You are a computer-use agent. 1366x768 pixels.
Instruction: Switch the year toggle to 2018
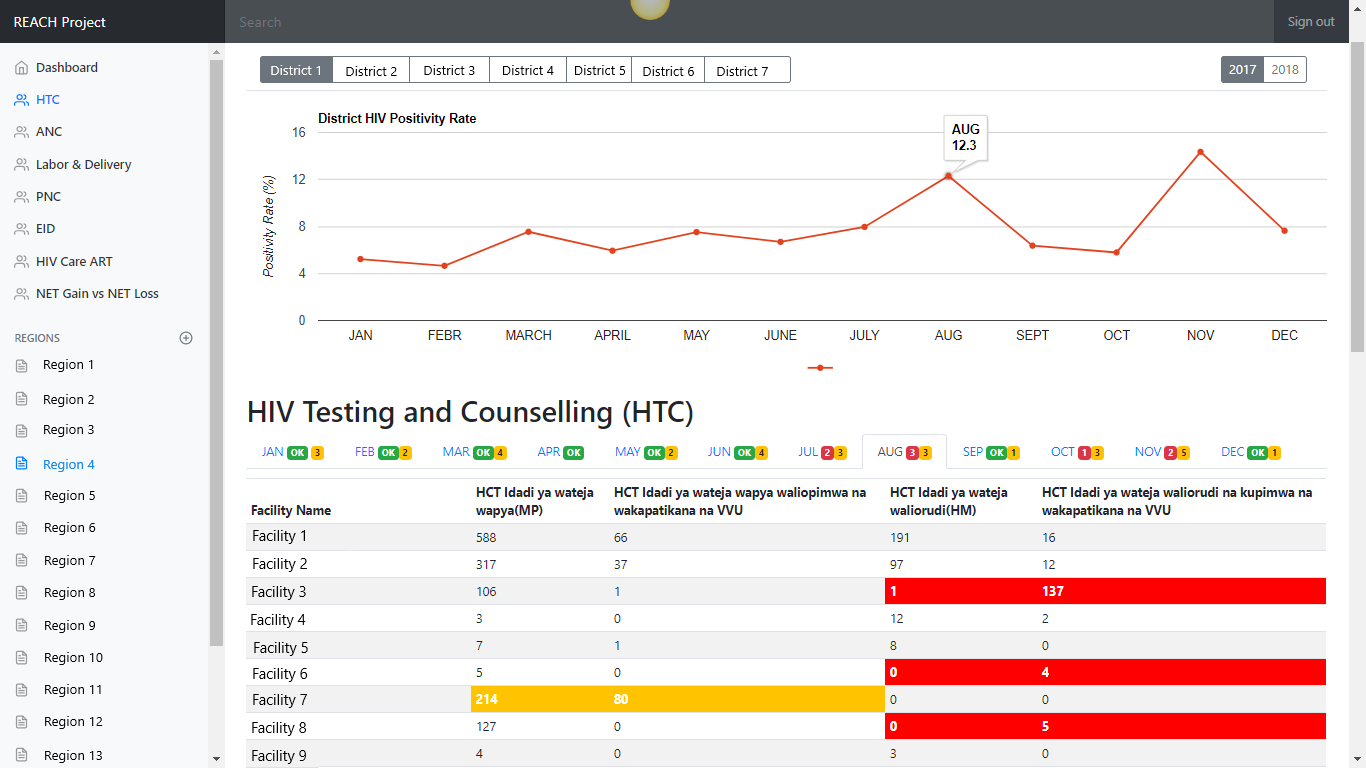click(x=1286, y=69)
